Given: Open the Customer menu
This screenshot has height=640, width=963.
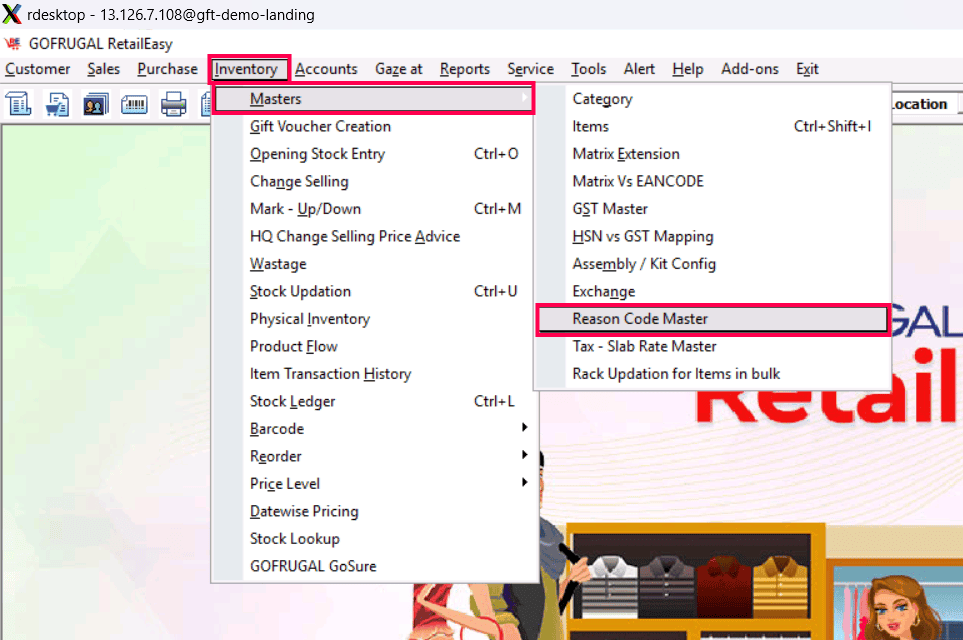Looking at the screenshot, I should pyautogui.click(x=37, y=69).
